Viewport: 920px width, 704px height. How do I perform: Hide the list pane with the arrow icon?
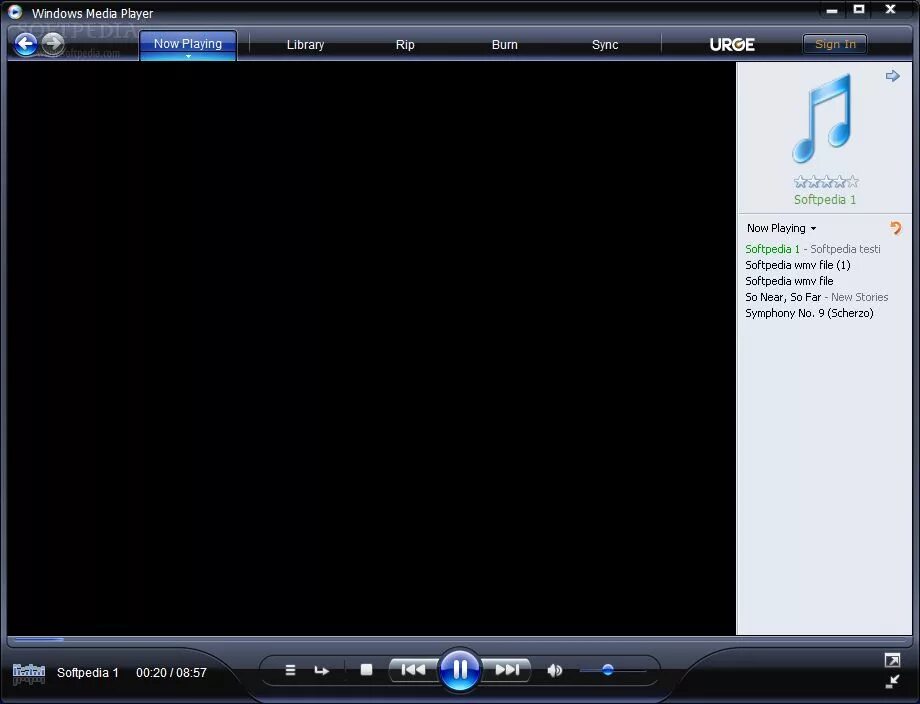892,76
